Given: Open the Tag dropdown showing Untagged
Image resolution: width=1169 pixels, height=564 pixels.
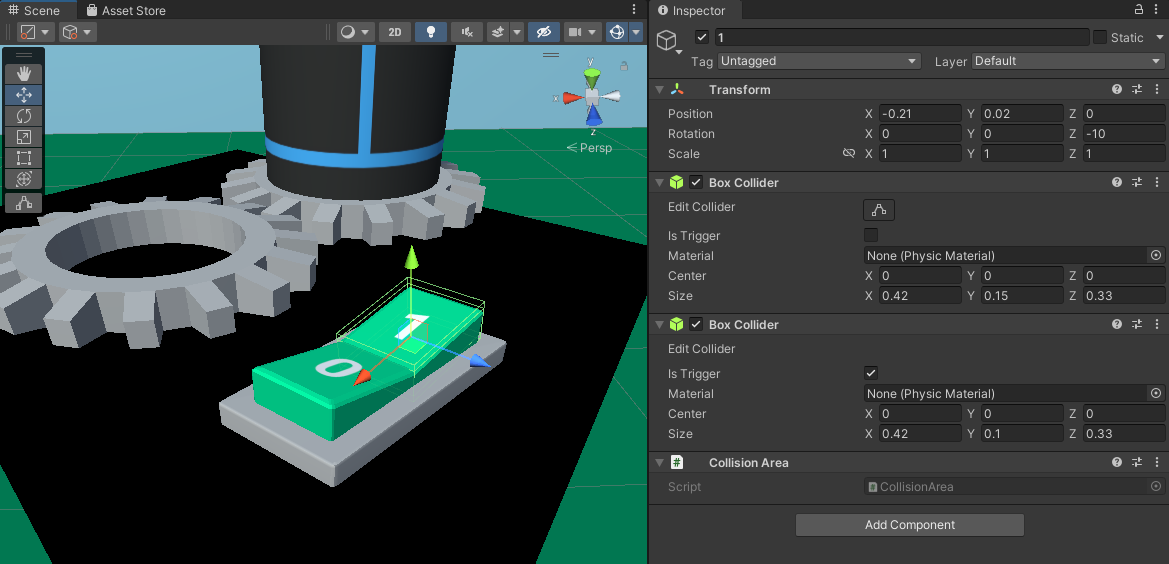Looking at the screenshot, I should click(x=818, y=61).
